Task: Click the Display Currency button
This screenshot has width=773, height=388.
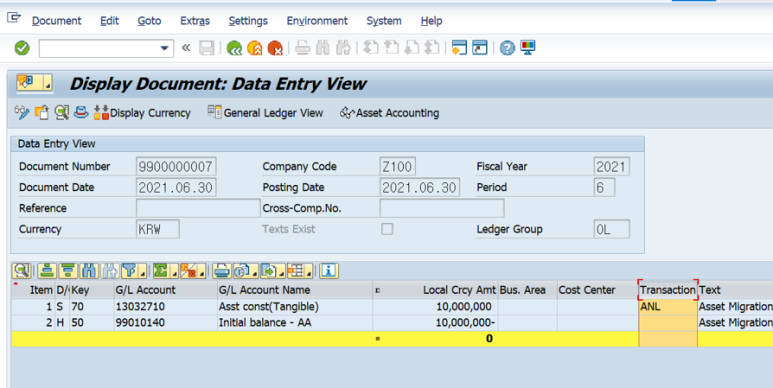Action: tap(142, 112)
